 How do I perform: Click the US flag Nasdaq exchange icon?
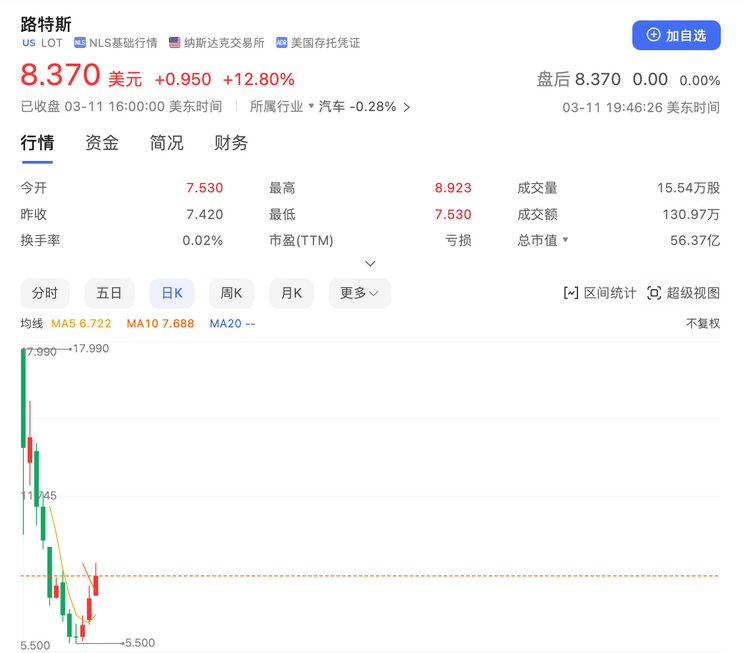(x=175, y=43)
